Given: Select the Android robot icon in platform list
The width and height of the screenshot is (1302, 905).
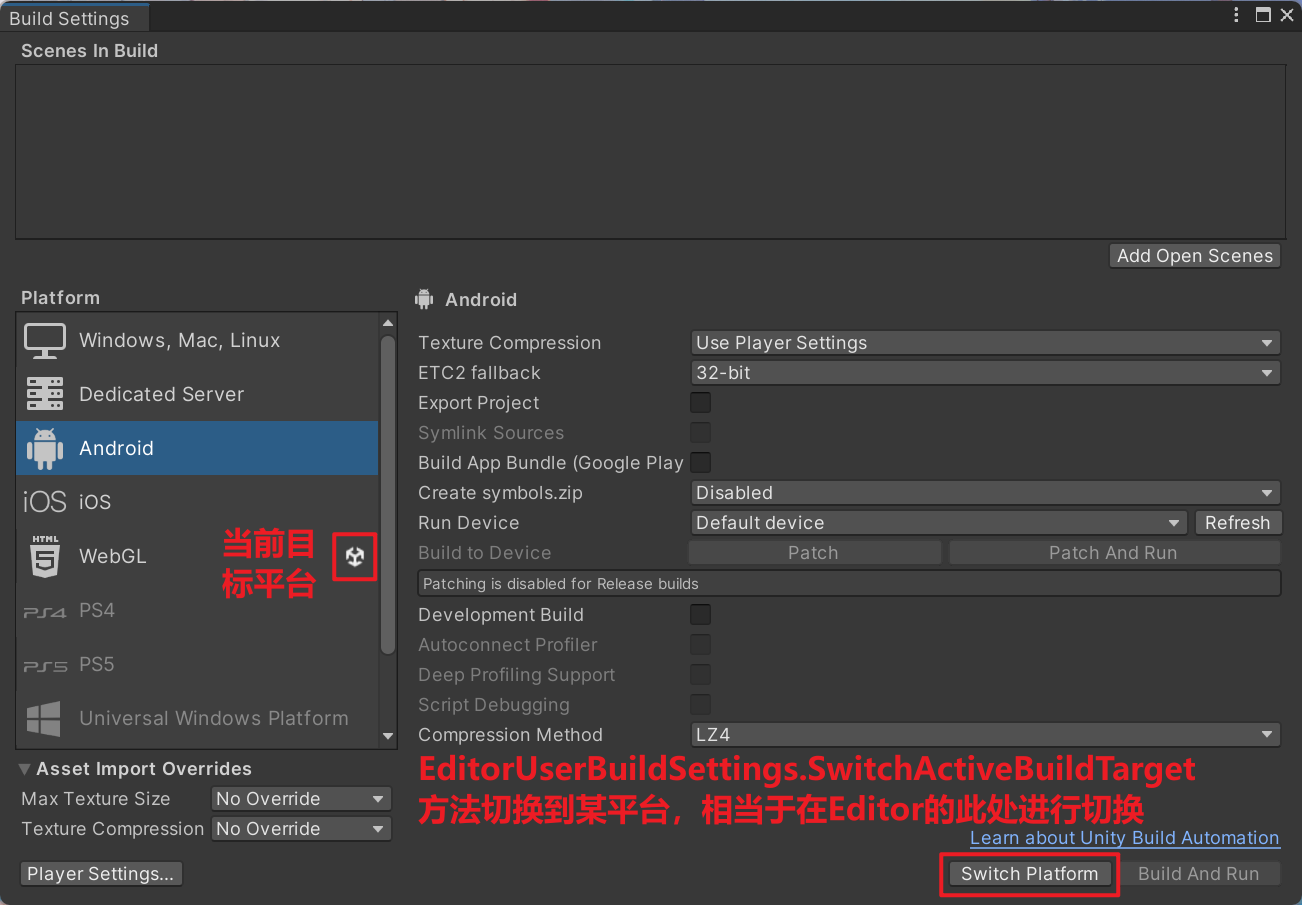Looking at the screenshot, I should pos(44,449).
